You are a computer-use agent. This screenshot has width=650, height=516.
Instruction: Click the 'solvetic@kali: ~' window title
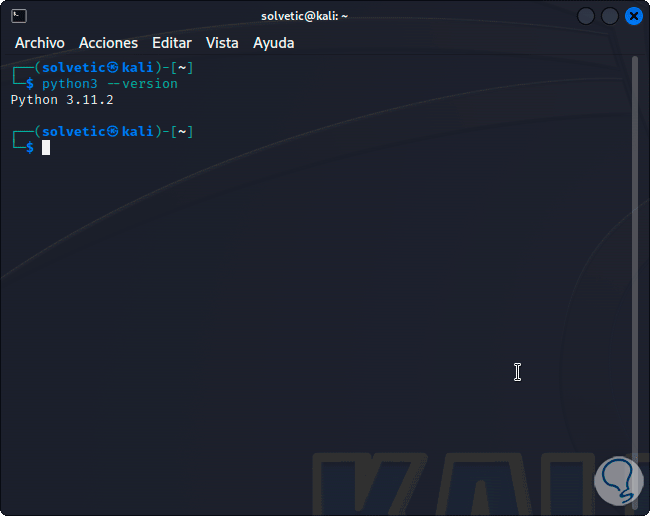(x=304, y=16)
